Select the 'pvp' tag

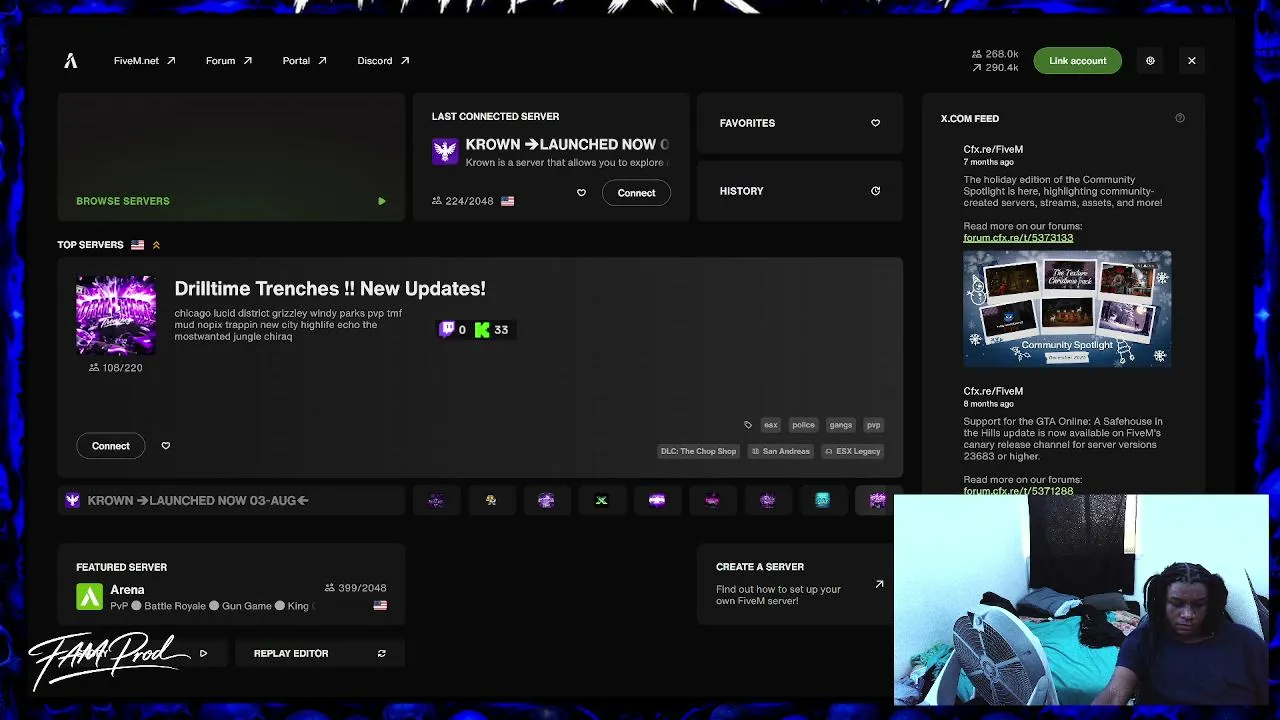tap(873, 425)
